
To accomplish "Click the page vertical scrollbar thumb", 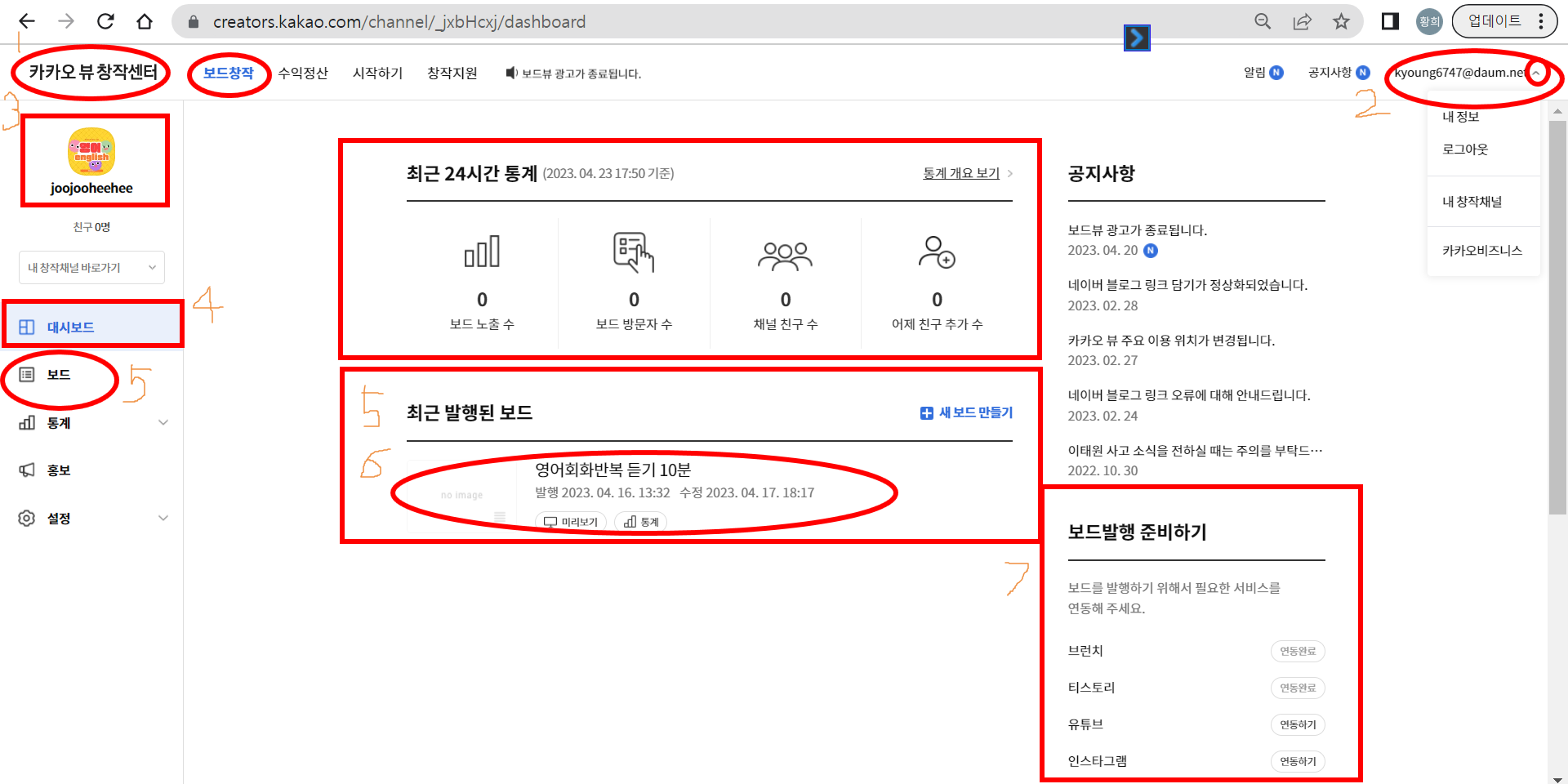I will pyautogui.click(x=1558, y=318).
